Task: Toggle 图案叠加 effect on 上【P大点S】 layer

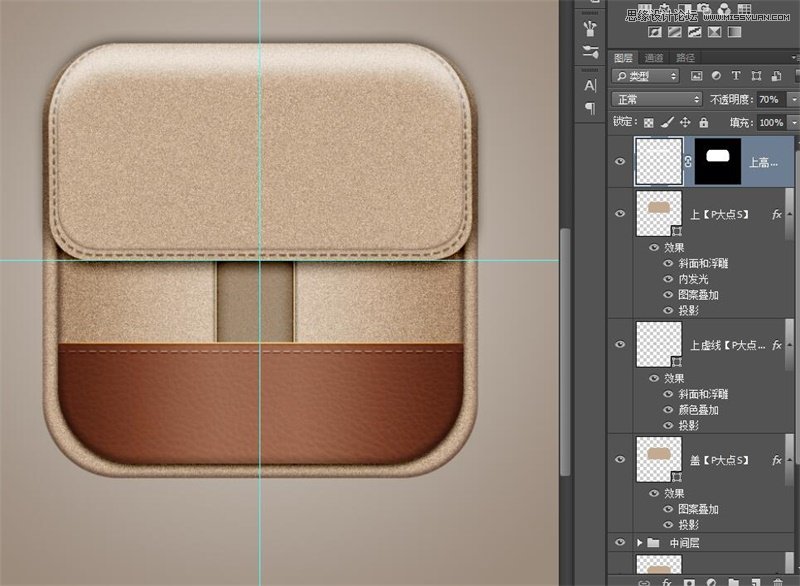Action: point(668,295)
